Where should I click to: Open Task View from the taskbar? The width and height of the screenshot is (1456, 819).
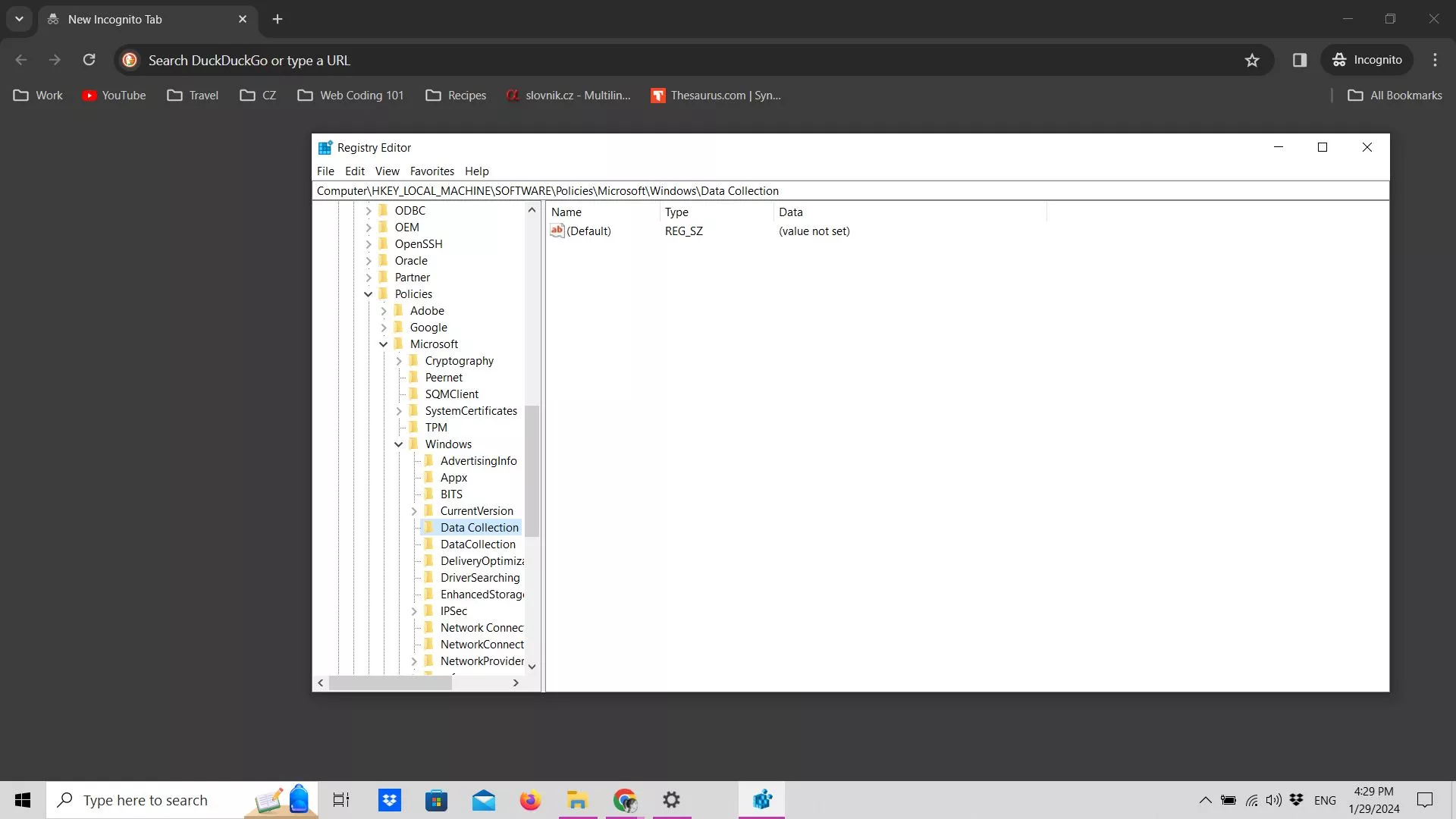341,800
